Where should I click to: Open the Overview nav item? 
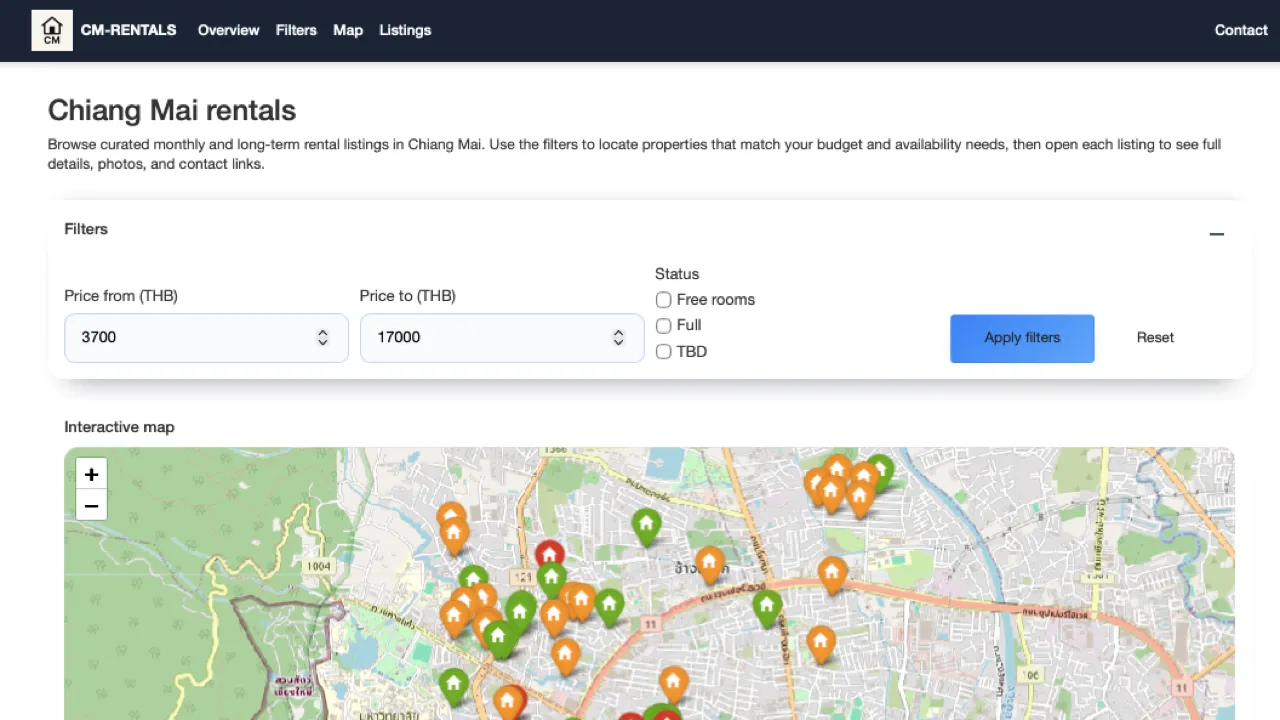click(228, 30)
